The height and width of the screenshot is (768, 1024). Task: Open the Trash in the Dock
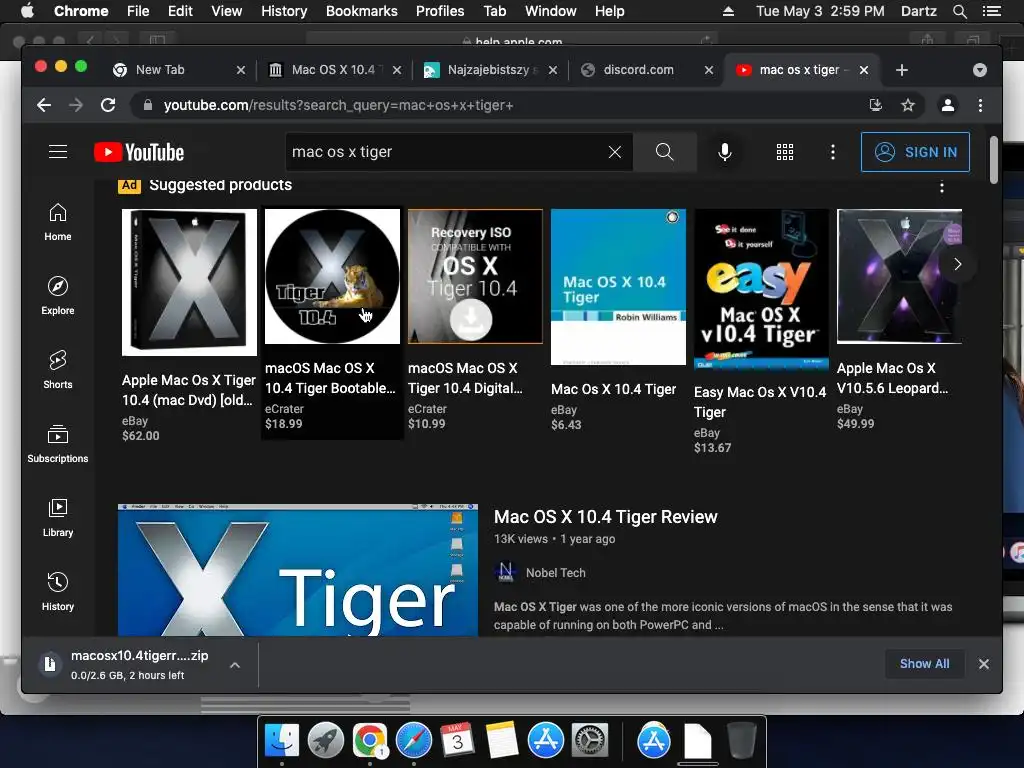[742, 741]
